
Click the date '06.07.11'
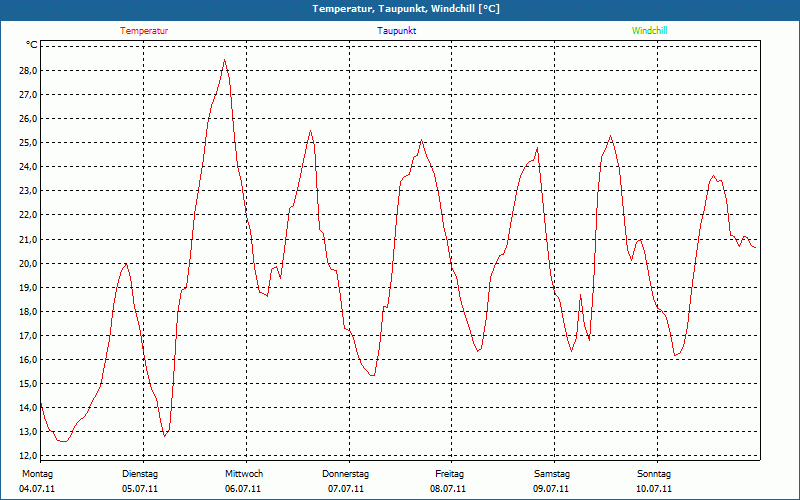point(243,489)
